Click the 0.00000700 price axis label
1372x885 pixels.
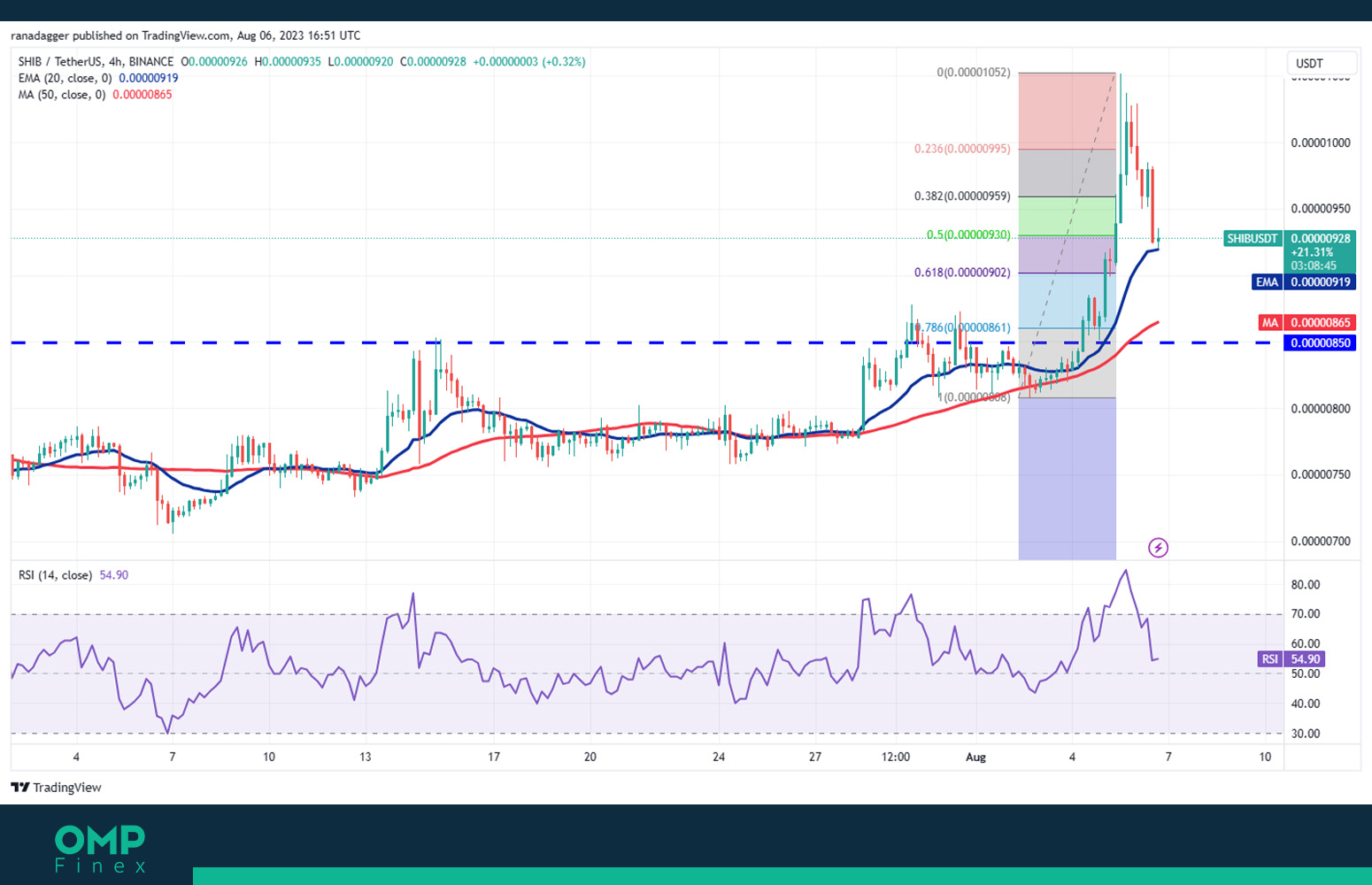click(x=1321, y=542)
